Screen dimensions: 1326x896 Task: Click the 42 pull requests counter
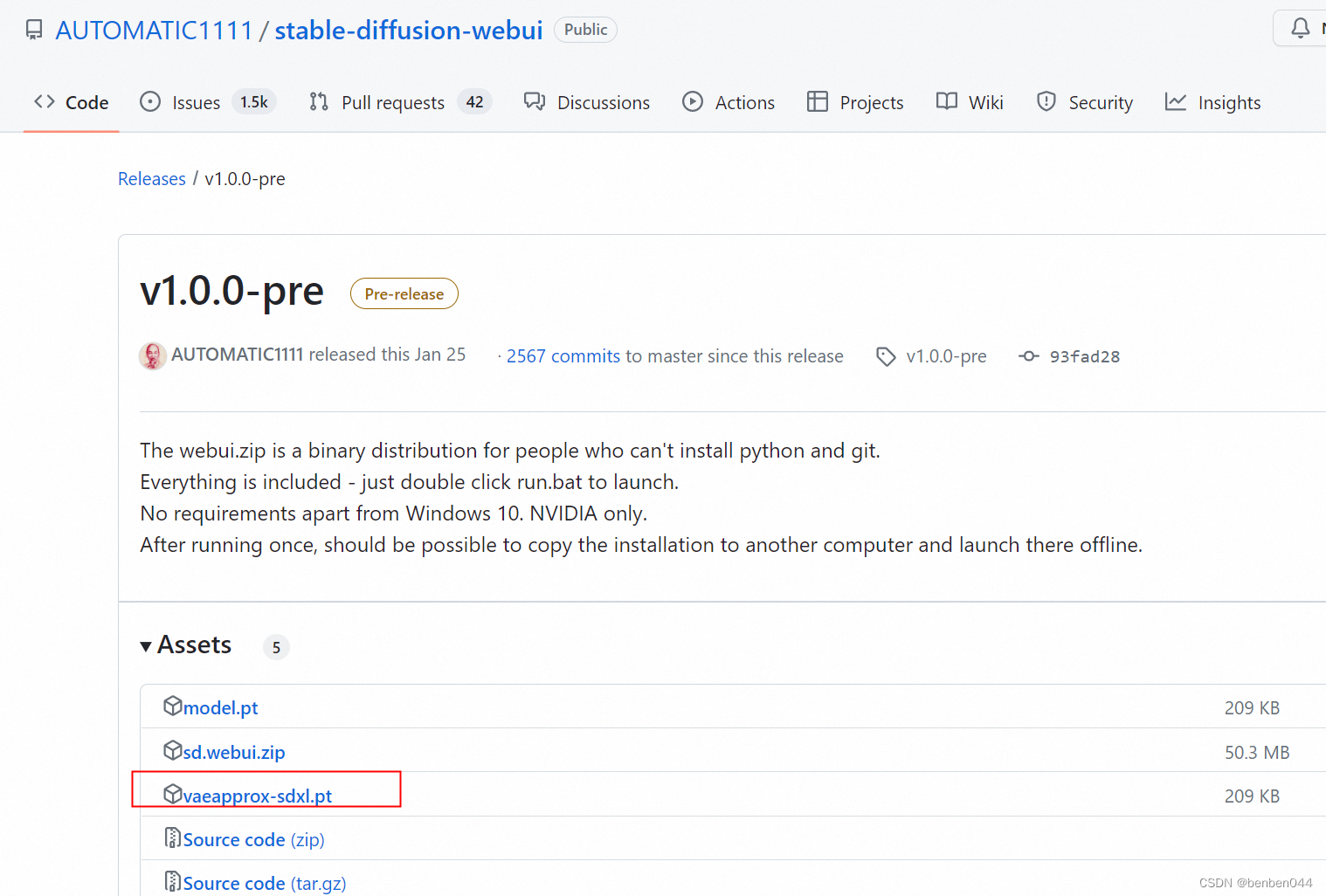pos(474,102)
